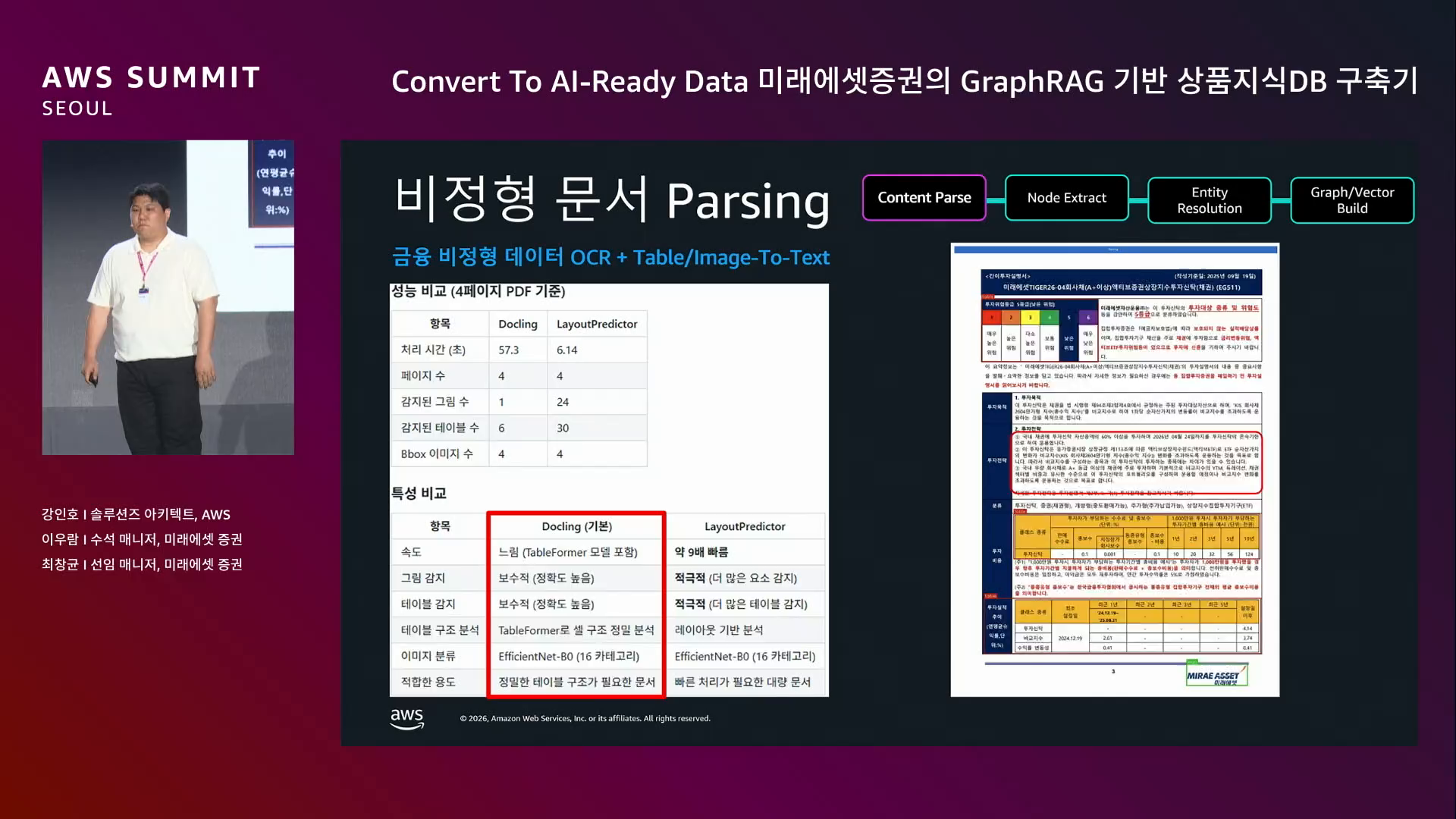Viewport: 1456px width, 819px height.
Task: Click the '감지된 테이블 수' row label
Action: tap(440, 428)
